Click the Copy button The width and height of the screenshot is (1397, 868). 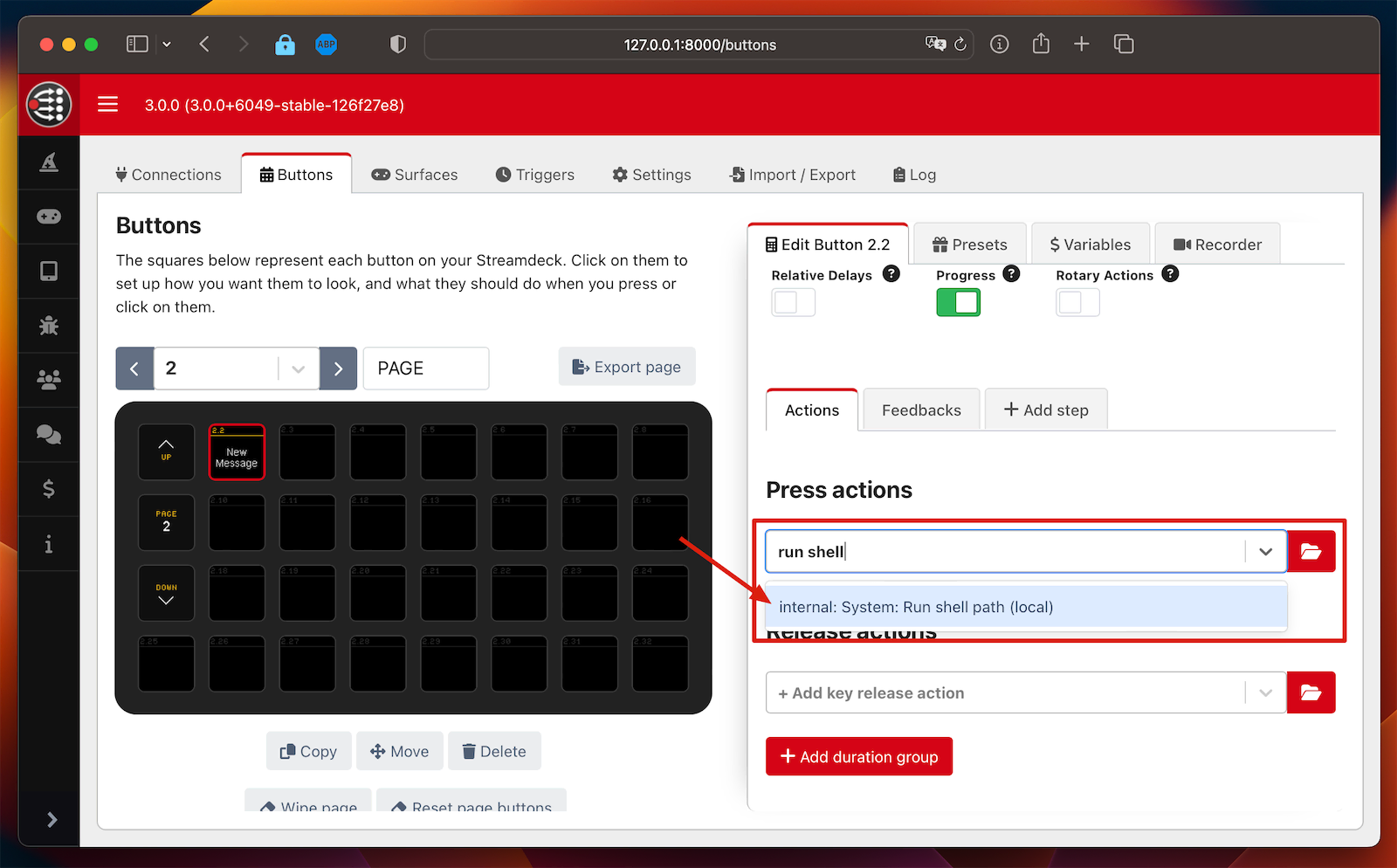(308, 751)
